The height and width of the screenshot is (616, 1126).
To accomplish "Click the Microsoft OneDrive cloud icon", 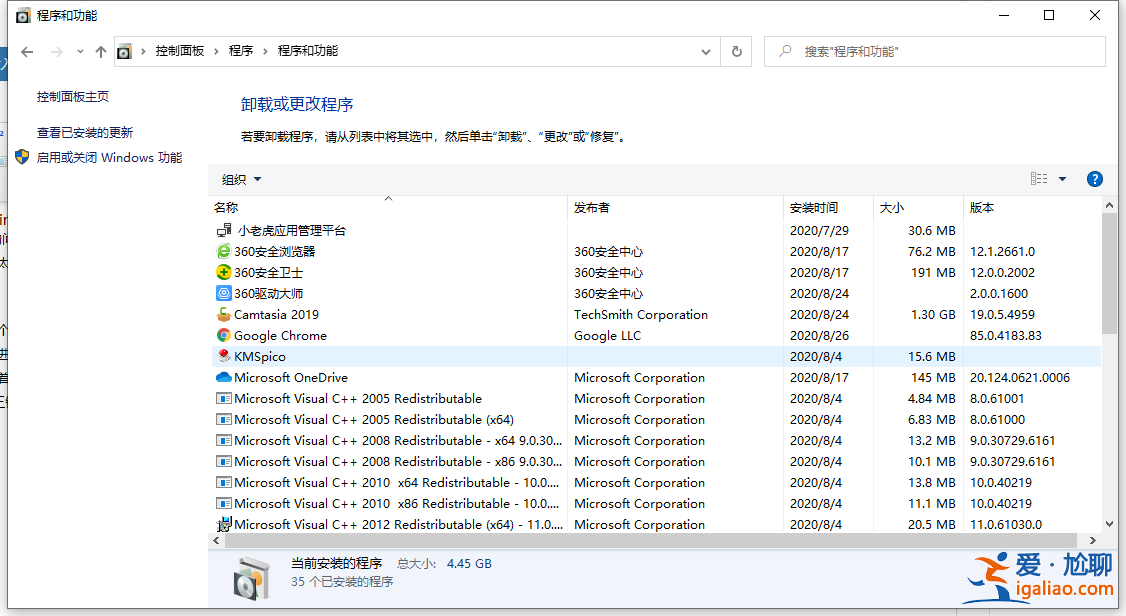I will coord(224,378).
